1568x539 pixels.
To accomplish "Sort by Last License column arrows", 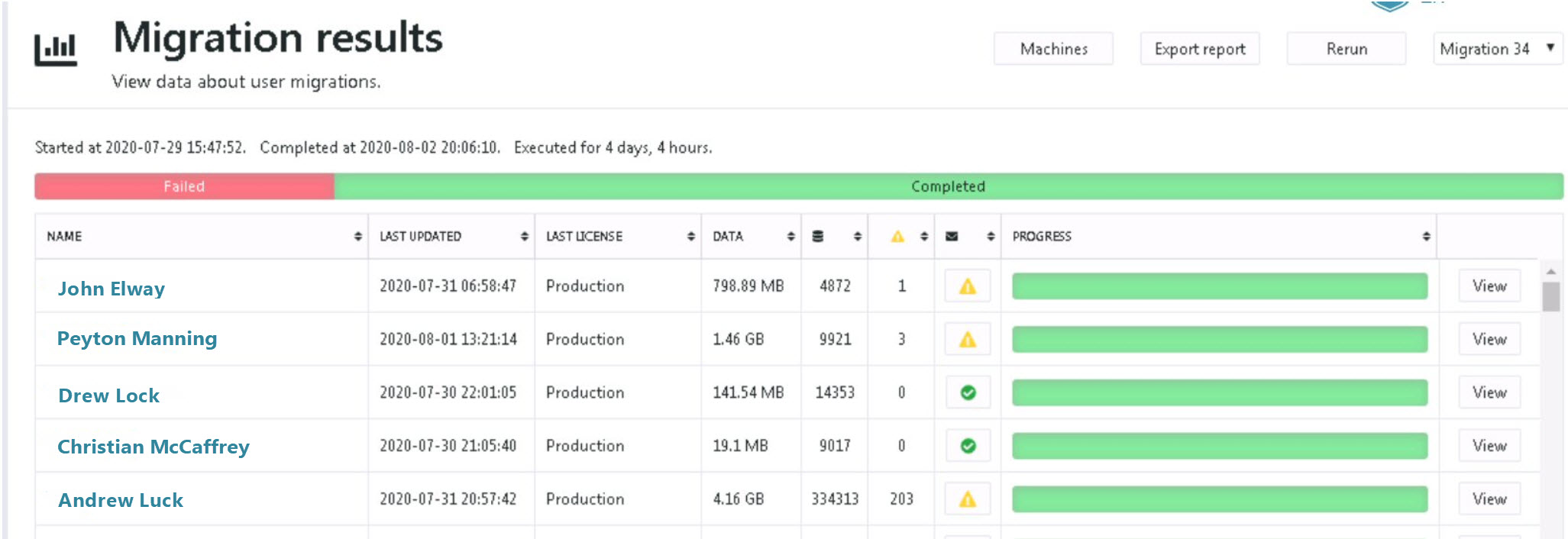I will tap(690, 237).
